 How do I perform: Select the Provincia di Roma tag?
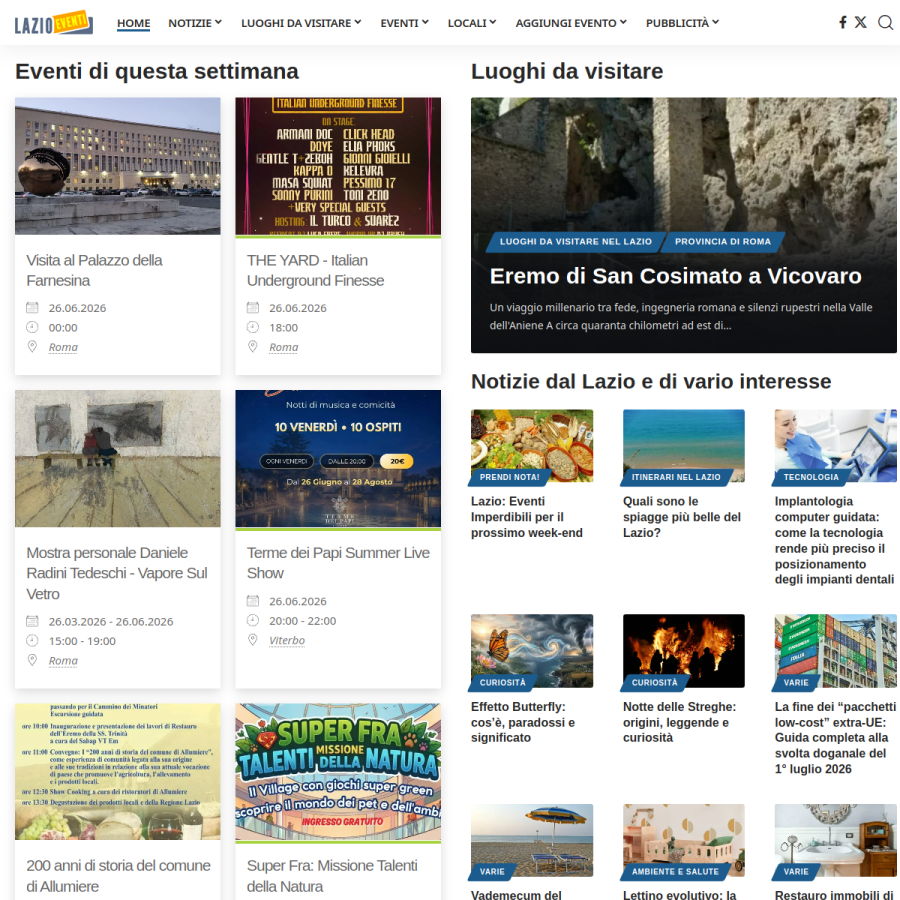723,242
